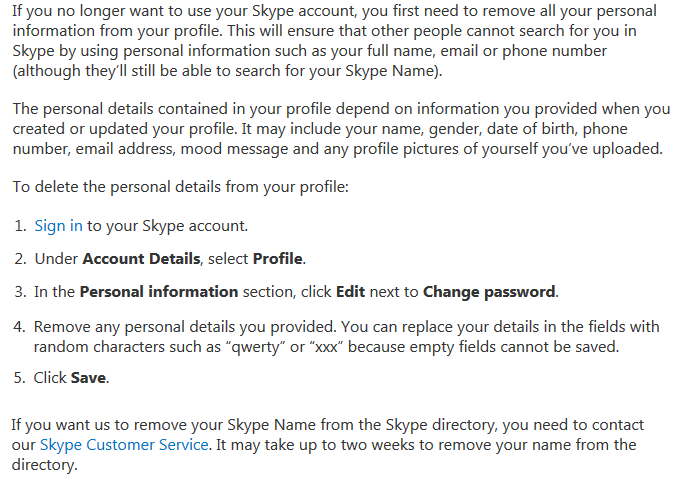Click the bold Profile word in step 2
The width and height of the screenshot is (676, 497).
(277, 259)
